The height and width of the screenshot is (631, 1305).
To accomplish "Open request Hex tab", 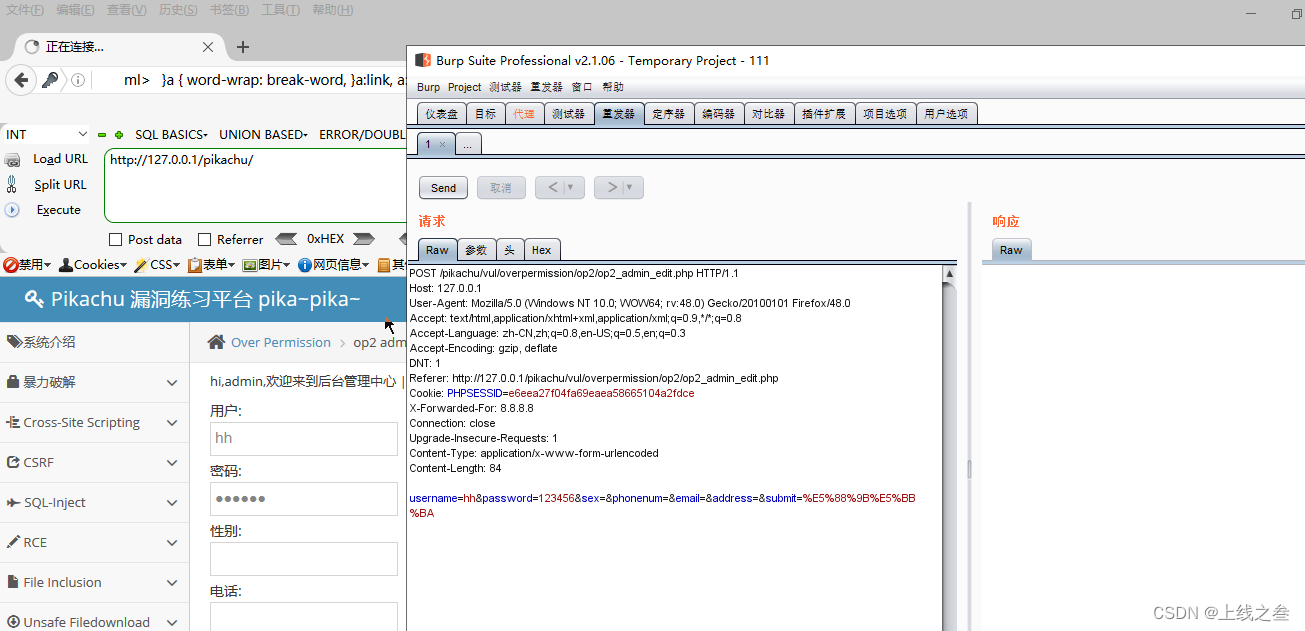I will point(541,250).
